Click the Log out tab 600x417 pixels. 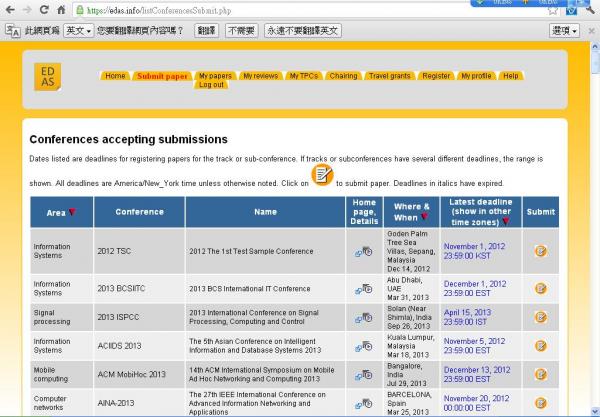point(211,85)
